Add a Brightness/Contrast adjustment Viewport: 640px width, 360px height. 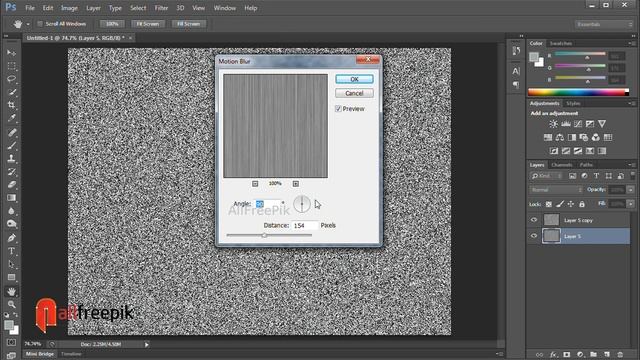click(x=553, y=124)
